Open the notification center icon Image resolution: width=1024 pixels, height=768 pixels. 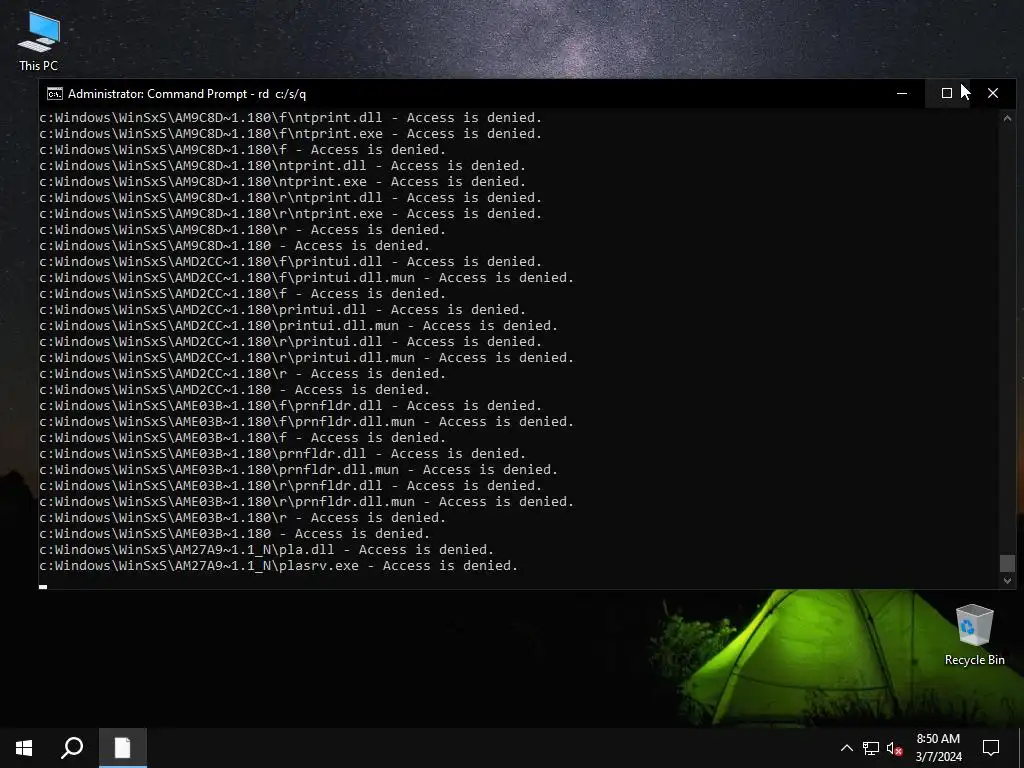coord(991,748)
